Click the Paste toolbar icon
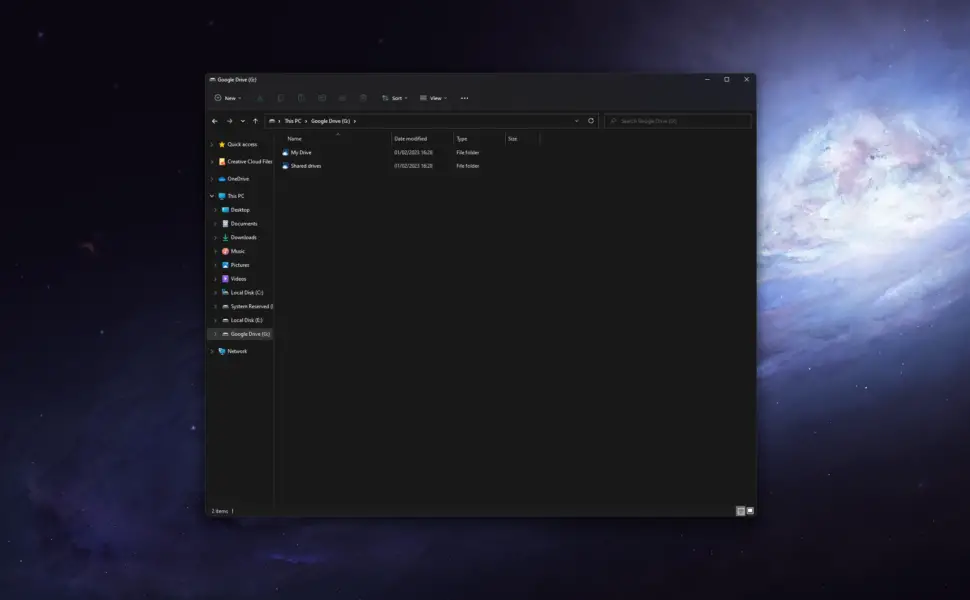 (x=301, y=98)
